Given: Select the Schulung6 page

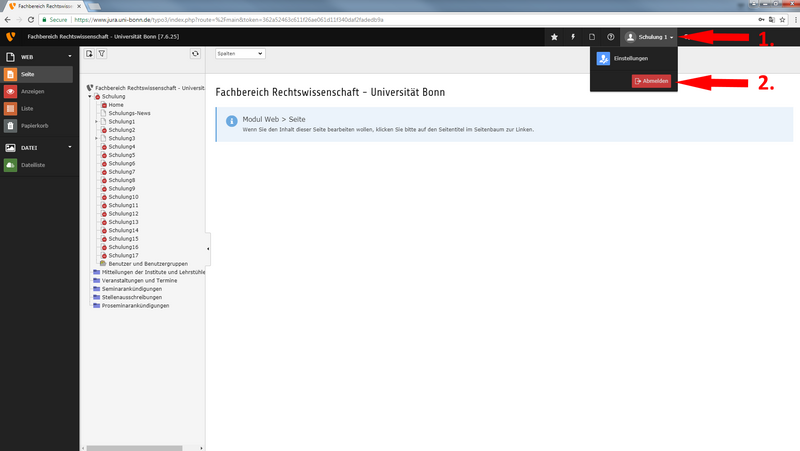Looking at the screenshot, I should tap(122, 163).
